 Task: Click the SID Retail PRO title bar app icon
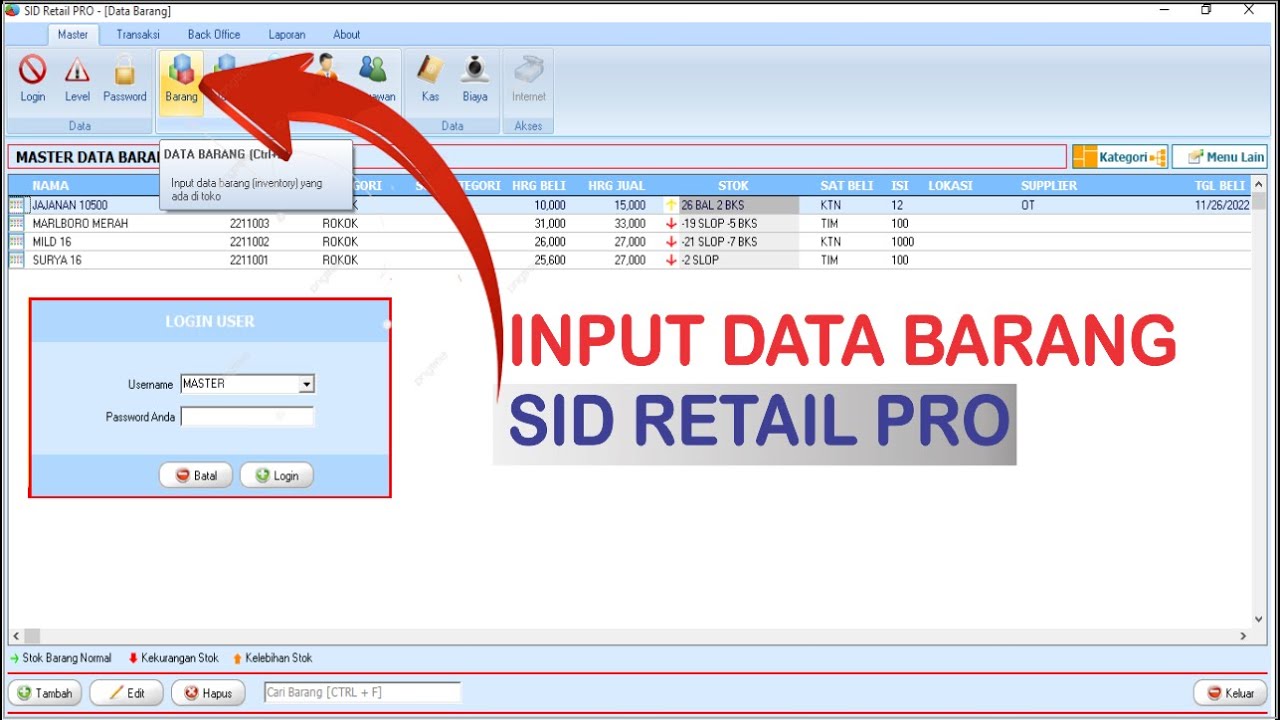pyautogui.click(x=12, y=10)
